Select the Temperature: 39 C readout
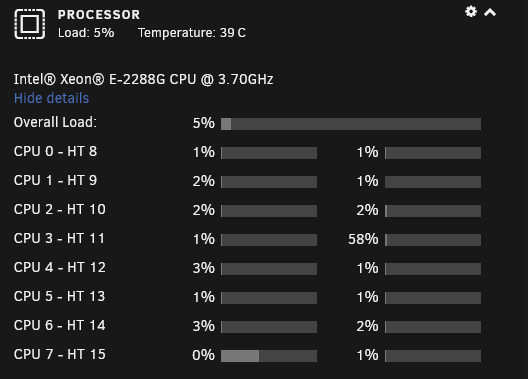 [192, 33]
